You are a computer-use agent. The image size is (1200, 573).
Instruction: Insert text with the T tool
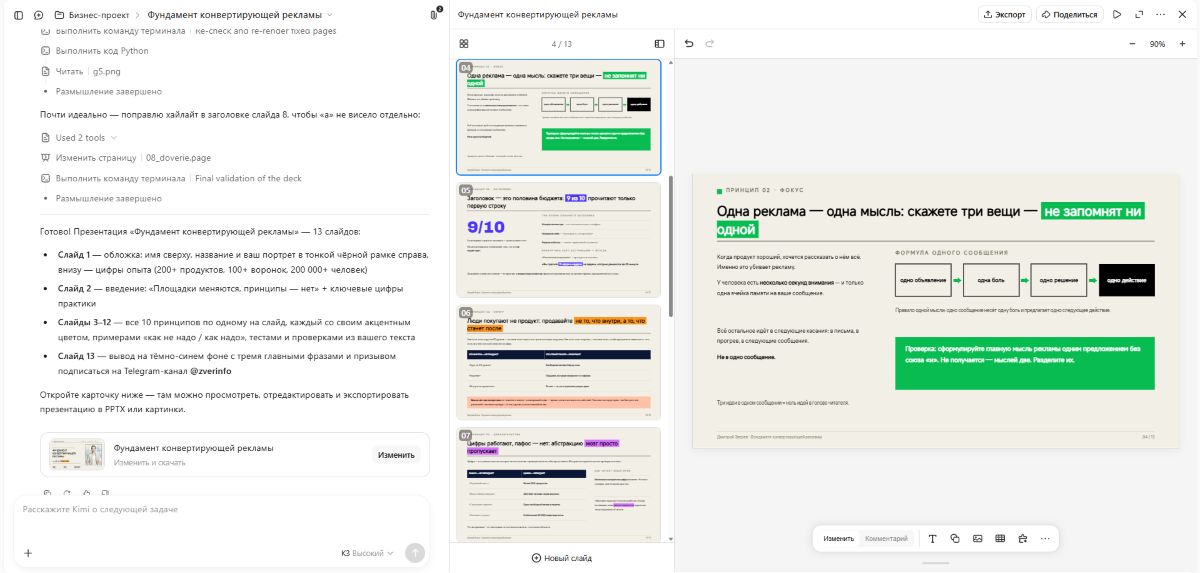click(x=932, y=539)
